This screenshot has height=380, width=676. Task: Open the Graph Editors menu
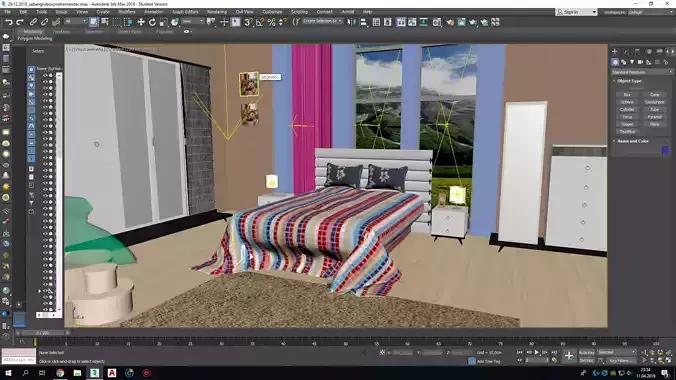185,12
